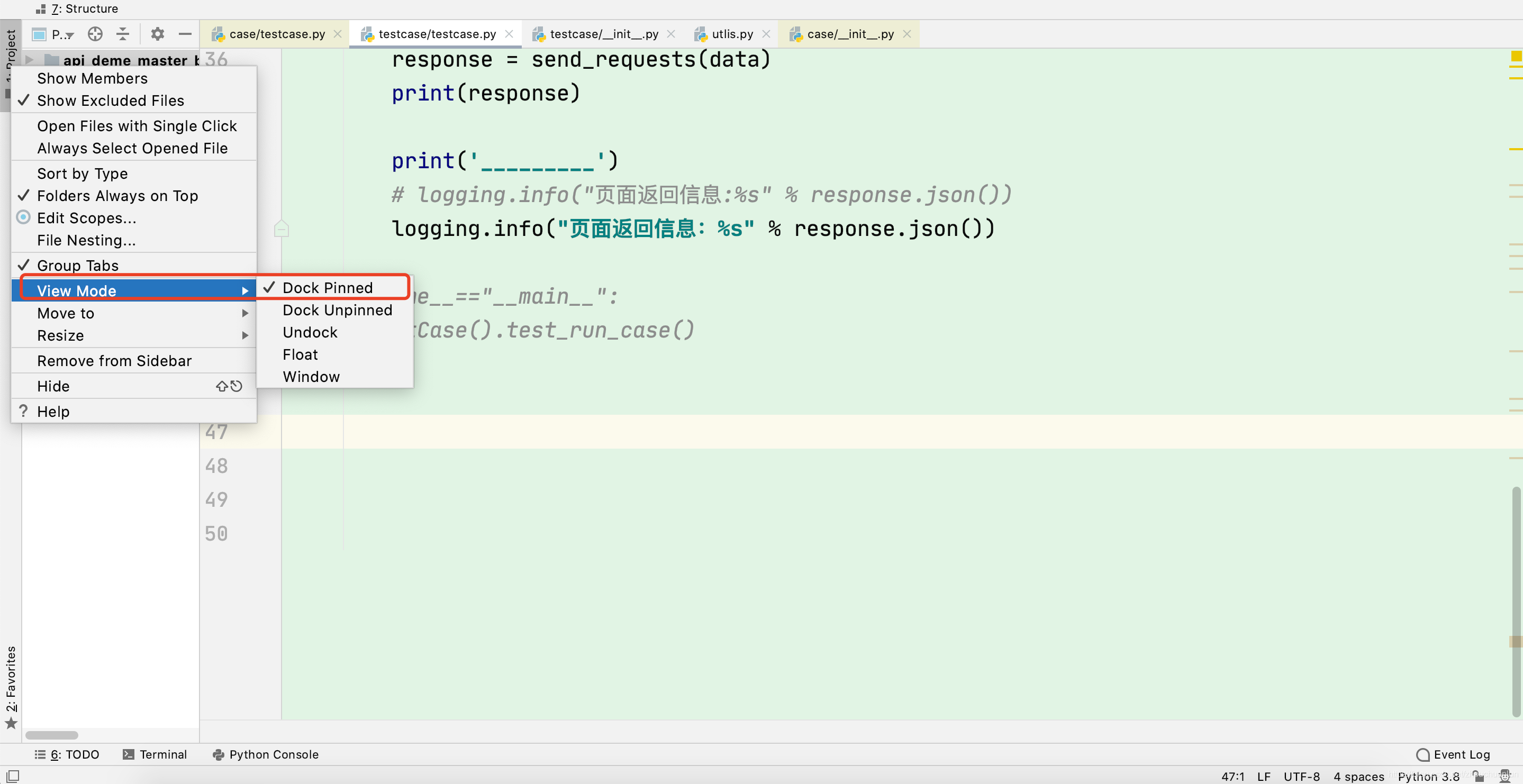Select Float view mode option

[300, 354]
